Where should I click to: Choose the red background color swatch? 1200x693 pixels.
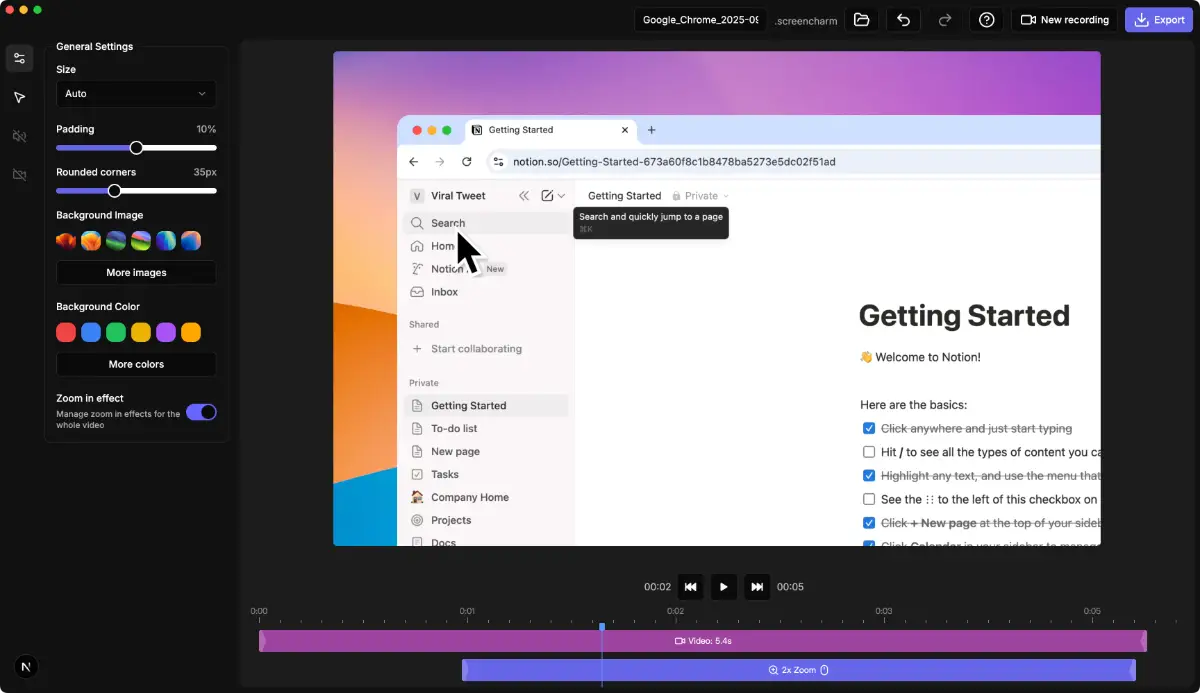[66, 332]
